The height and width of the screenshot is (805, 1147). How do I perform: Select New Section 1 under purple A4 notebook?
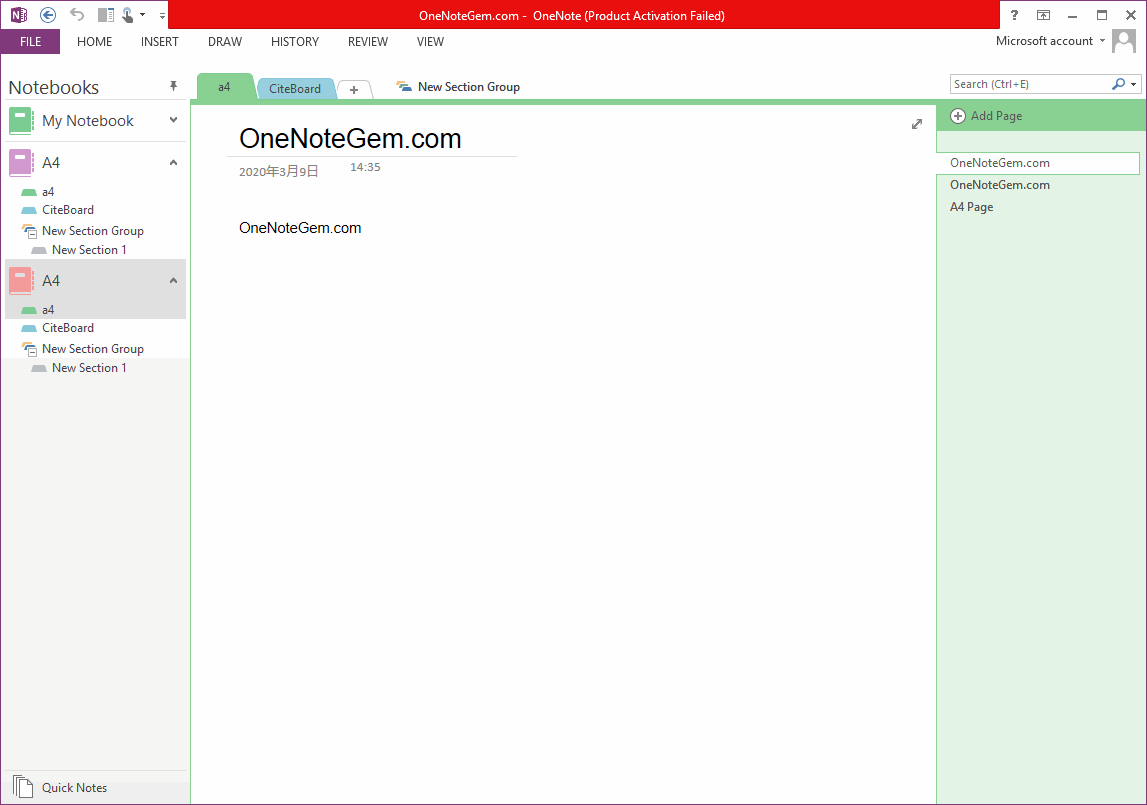pyautogui.click(x=89, y=250)
